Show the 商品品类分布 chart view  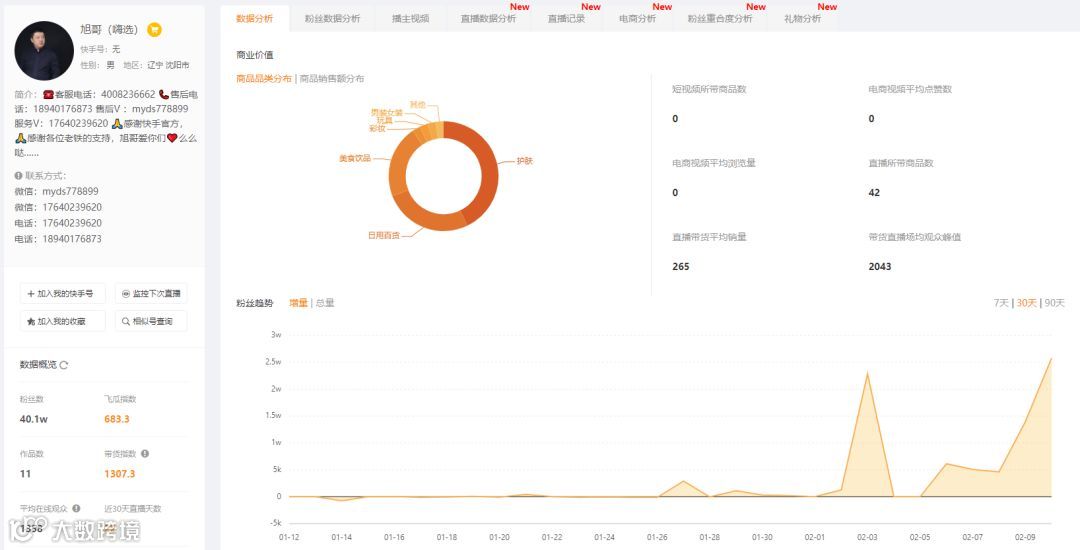coord(264,78)
